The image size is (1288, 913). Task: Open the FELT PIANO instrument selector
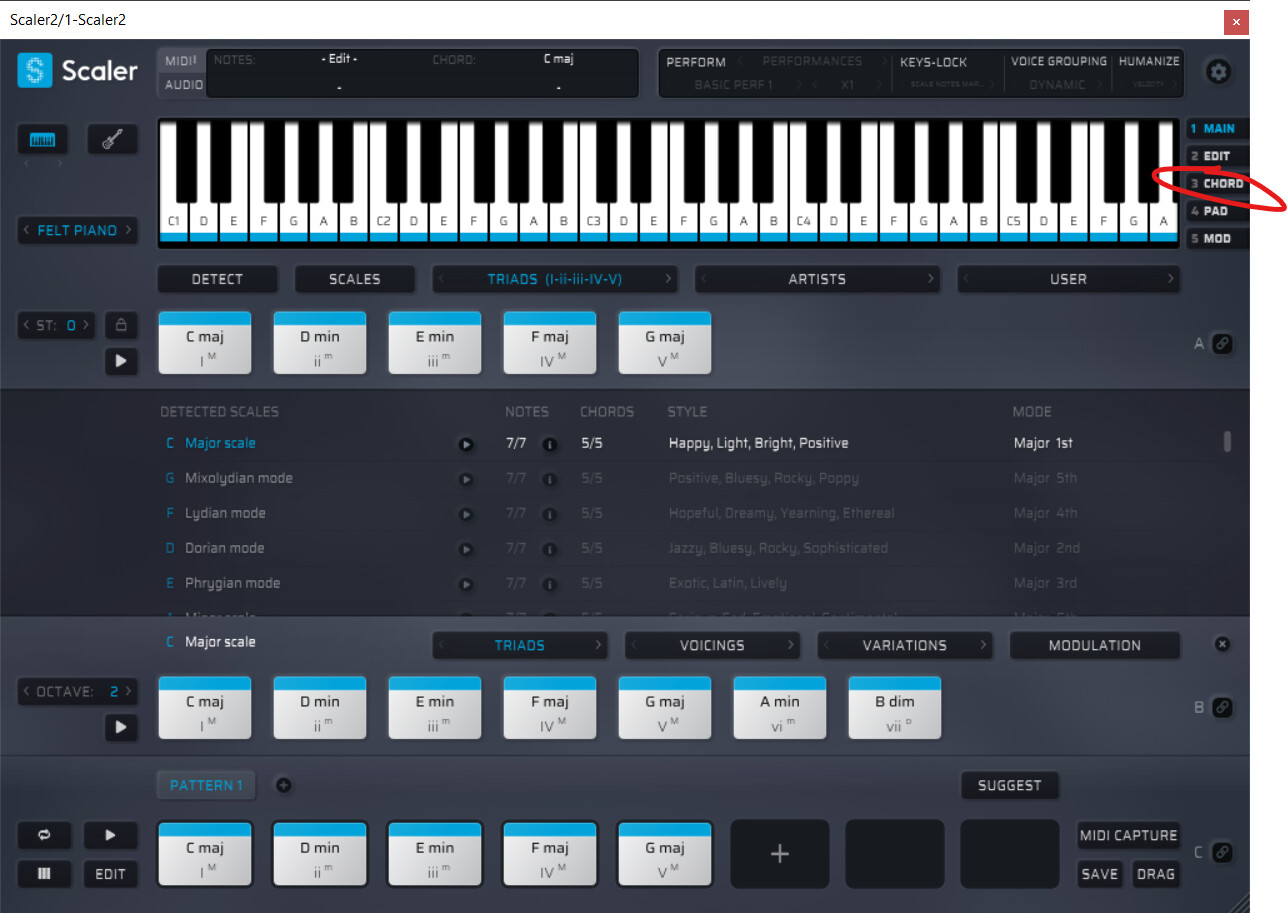click(77, 231)
